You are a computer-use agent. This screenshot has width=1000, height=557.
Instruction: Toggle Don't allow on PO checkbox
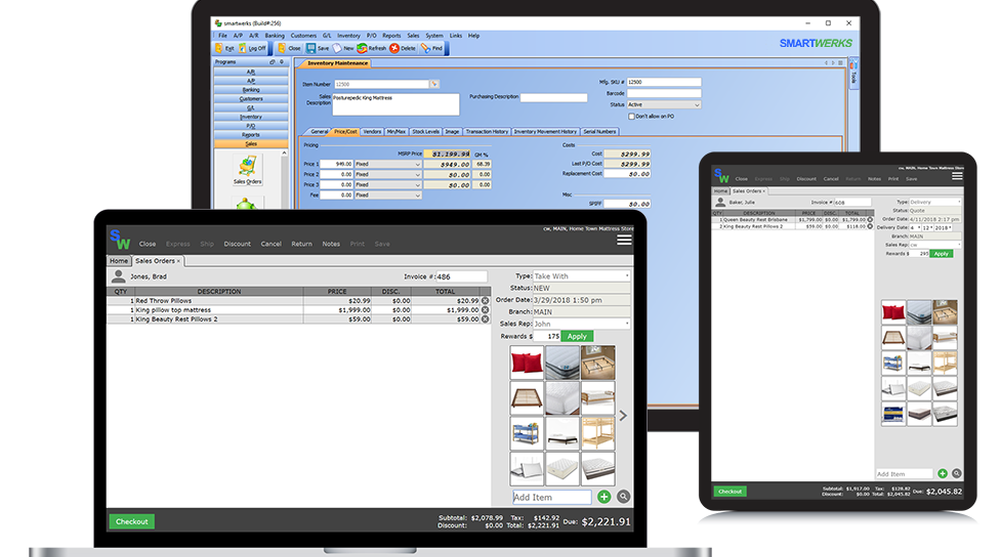[x=631, y=117]
